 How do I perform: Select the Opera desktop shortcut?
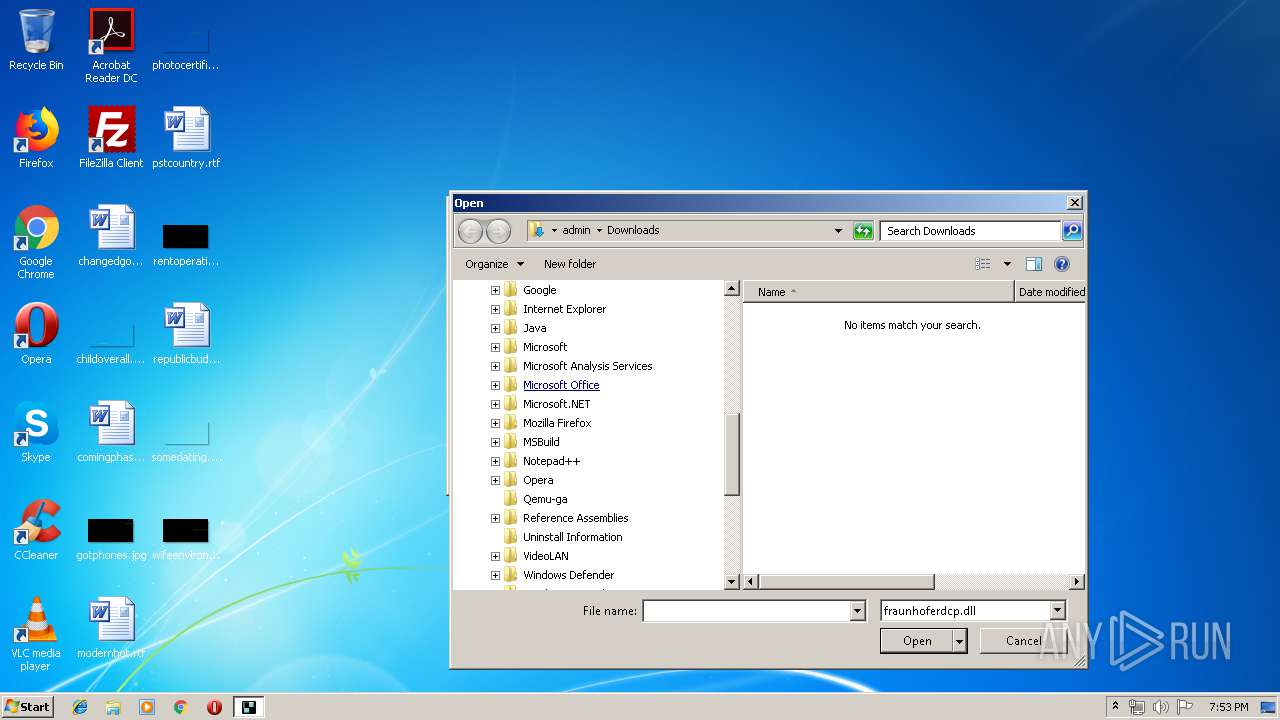coord(36,334)
